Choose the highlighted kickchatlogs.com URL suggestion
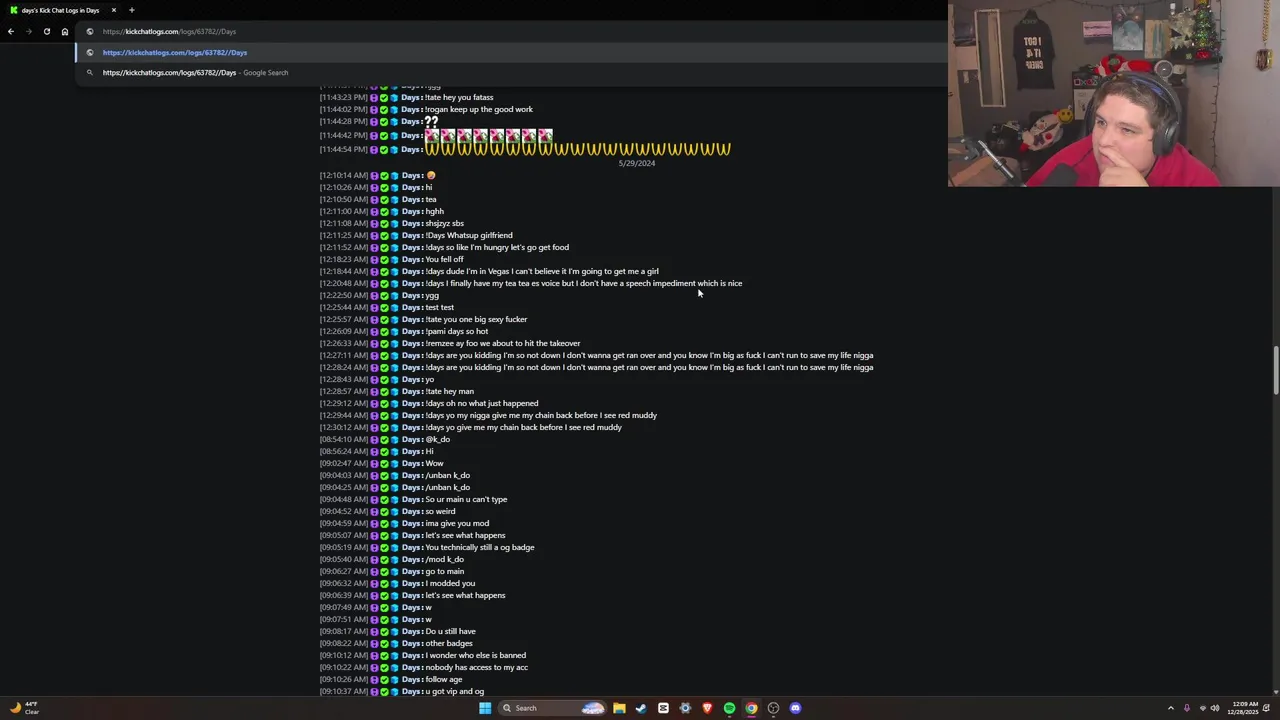The height and width of the screenshot is (720, 1280). click(x=510, y=52)
